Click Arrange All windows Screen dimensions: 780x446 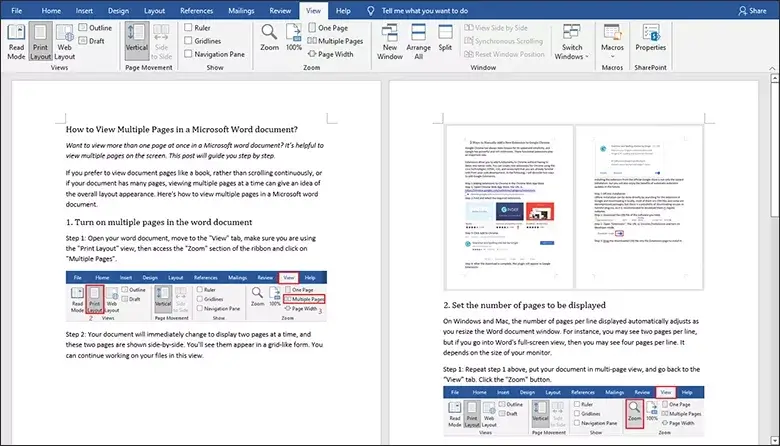point(418,42)
